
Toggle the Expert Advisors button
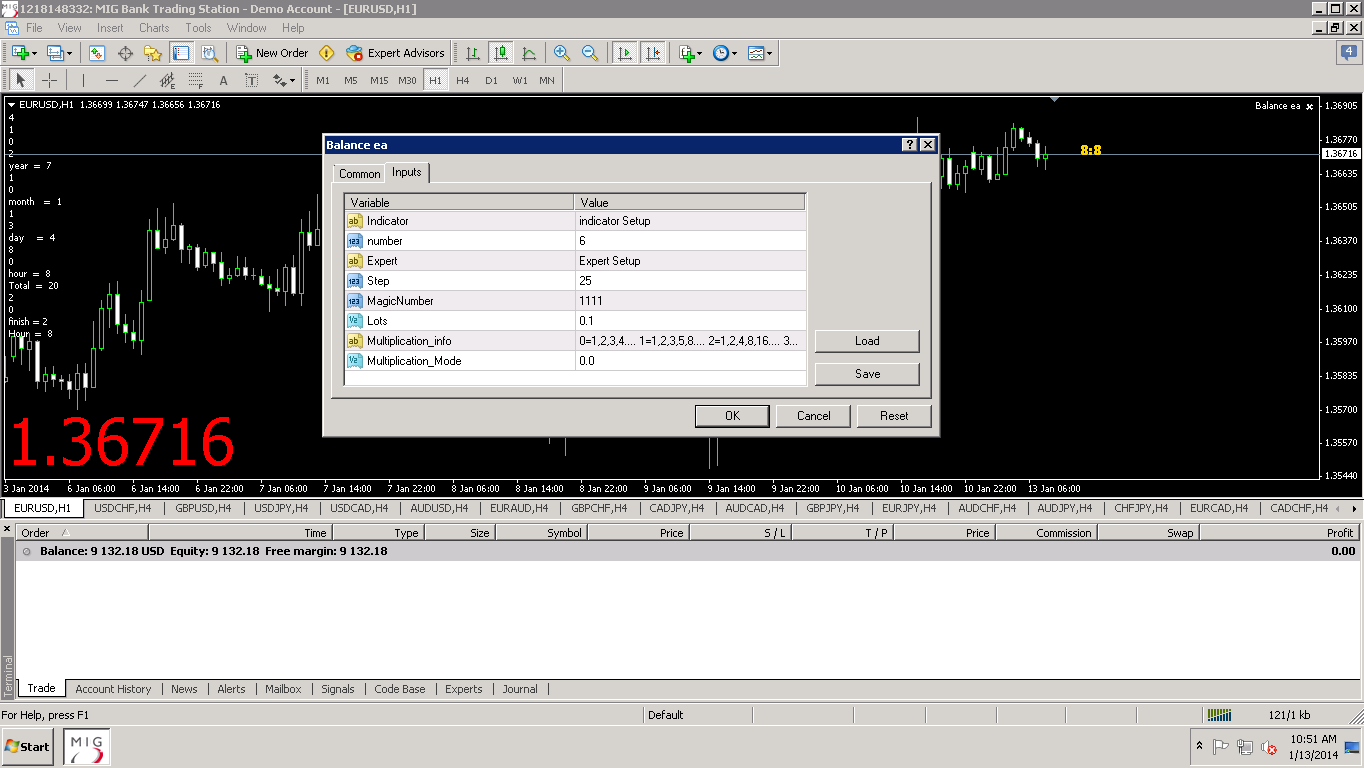(395, 53)
